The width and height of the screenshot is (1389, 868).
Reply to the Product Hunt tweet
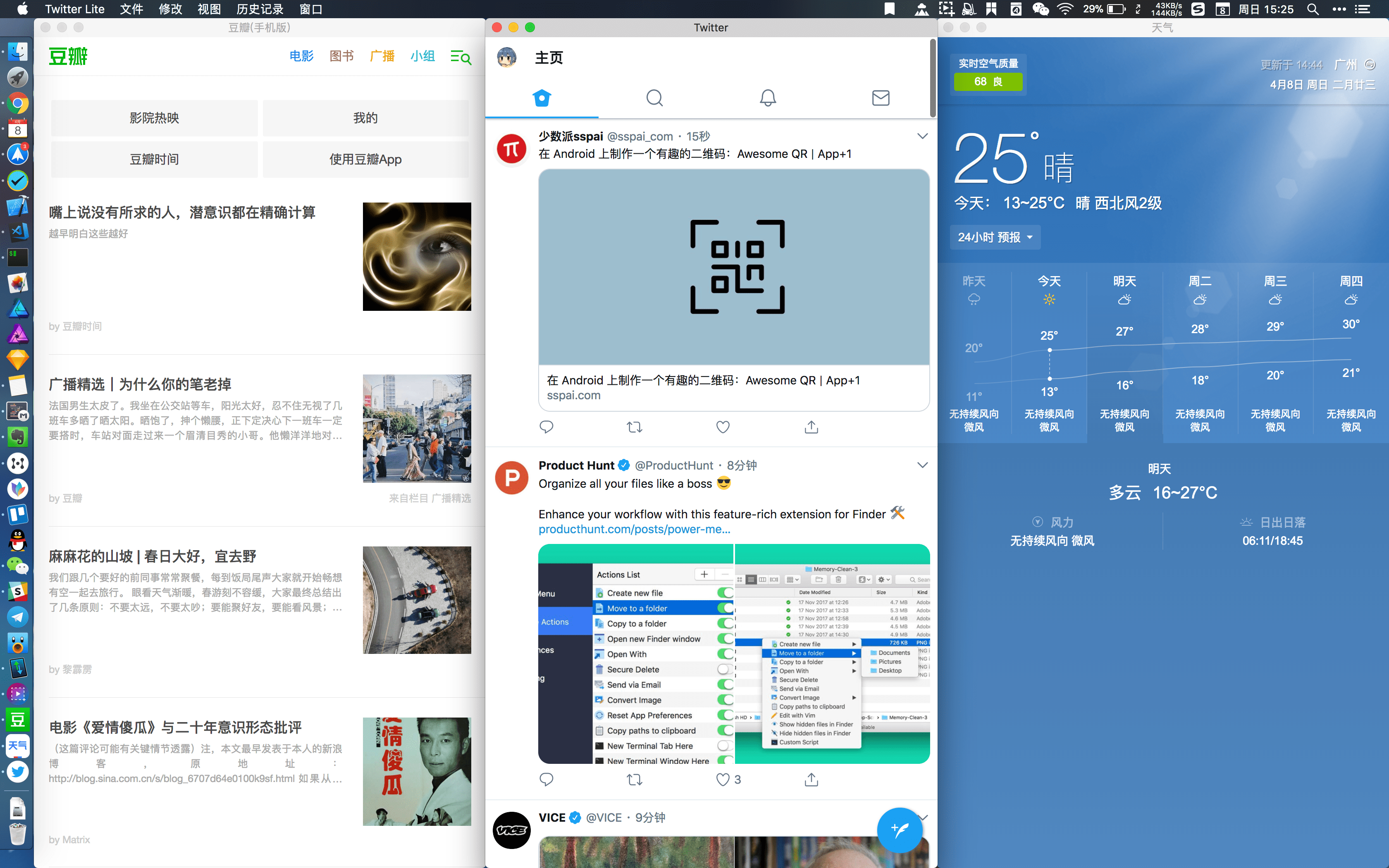(547, 779)
